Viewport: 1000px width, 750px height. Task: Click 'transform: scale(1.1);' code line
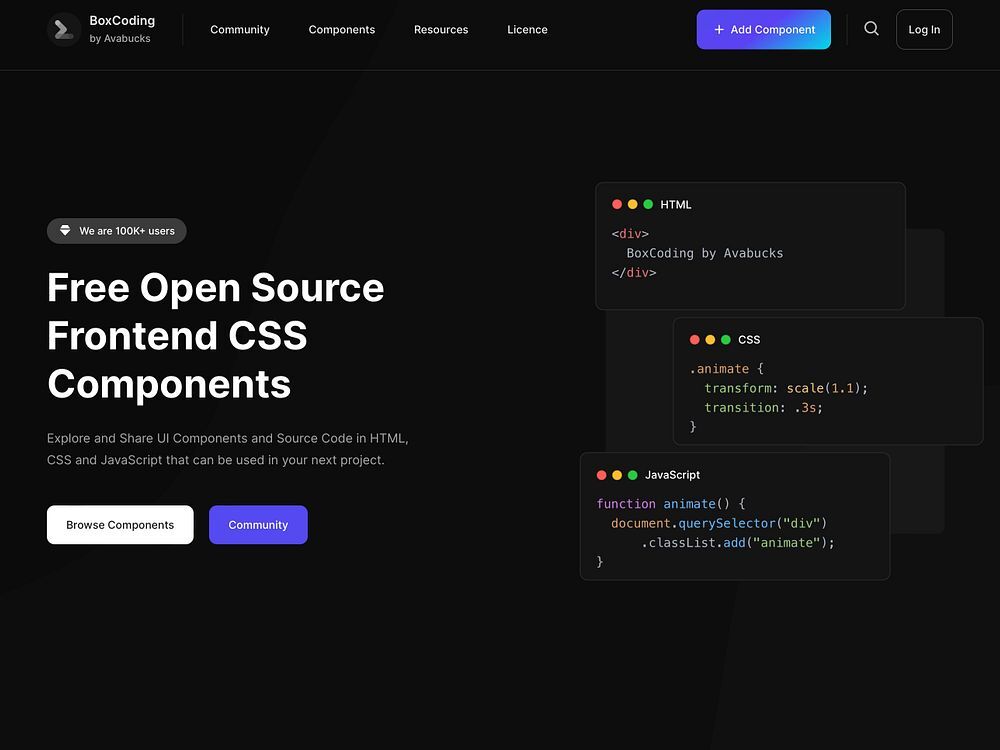(786, 388)
